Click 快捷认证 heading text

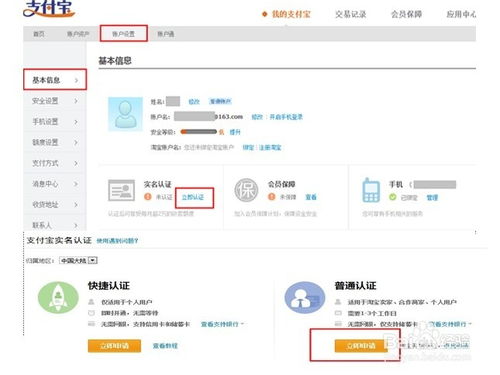109,286
